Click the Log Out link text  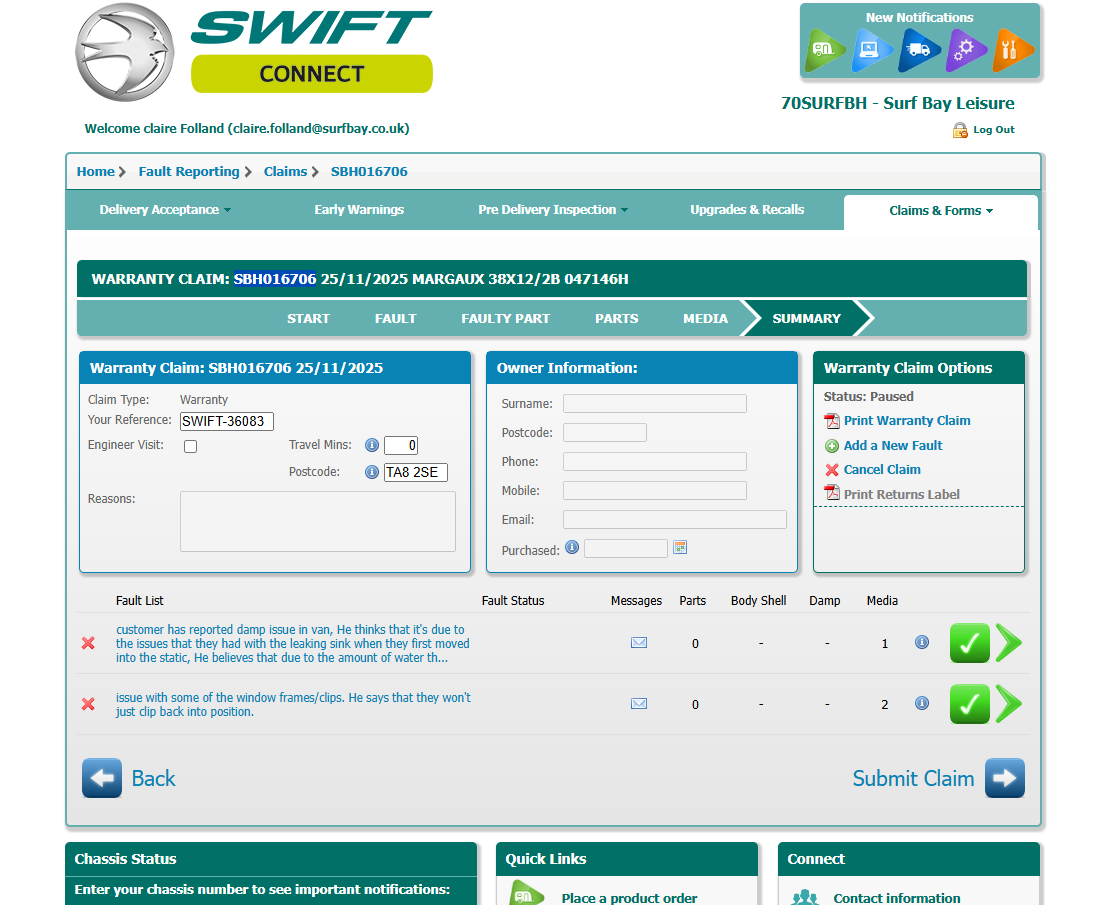[994, 130]
